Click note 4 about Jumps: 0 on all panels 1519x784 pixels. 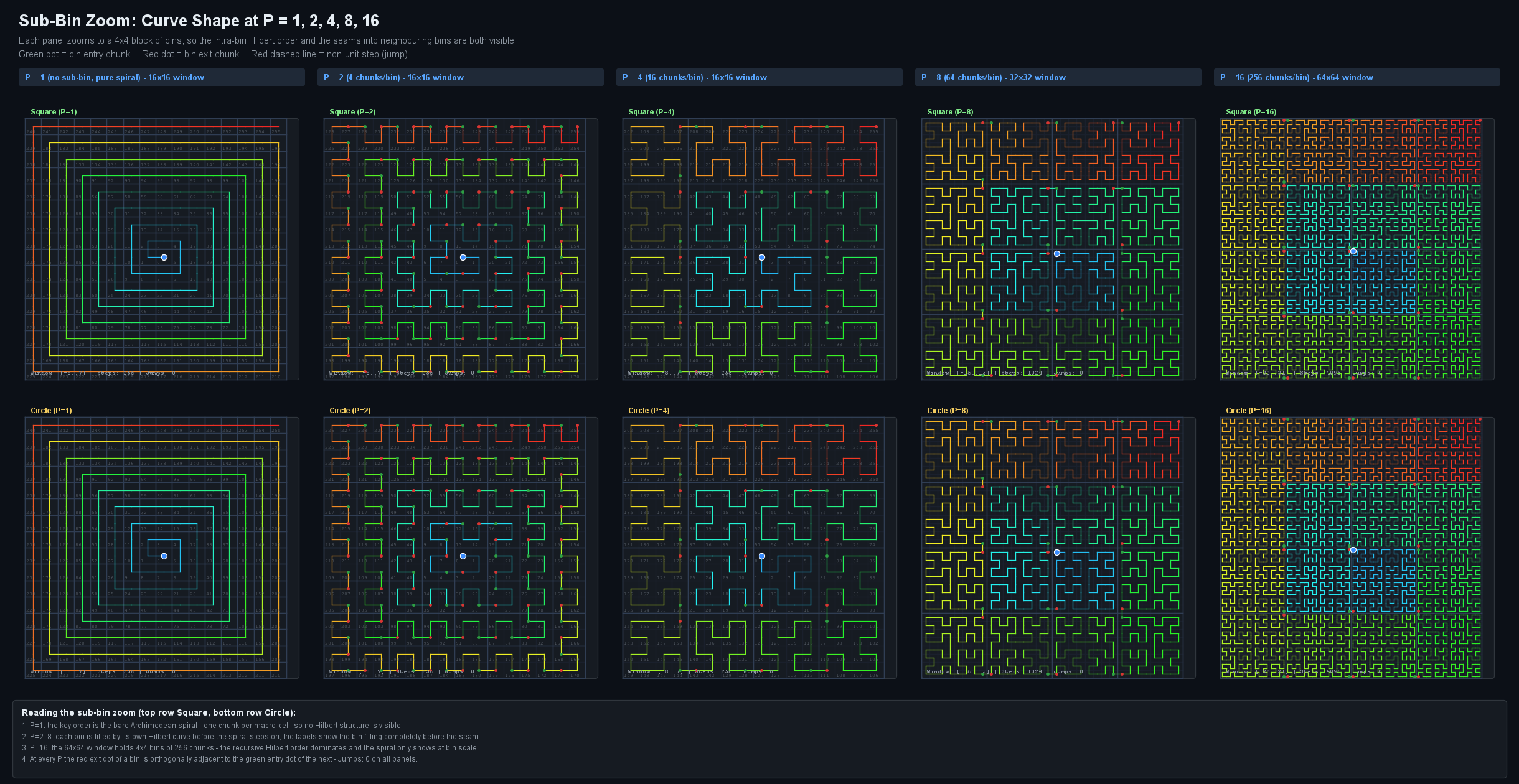(219, 759)
